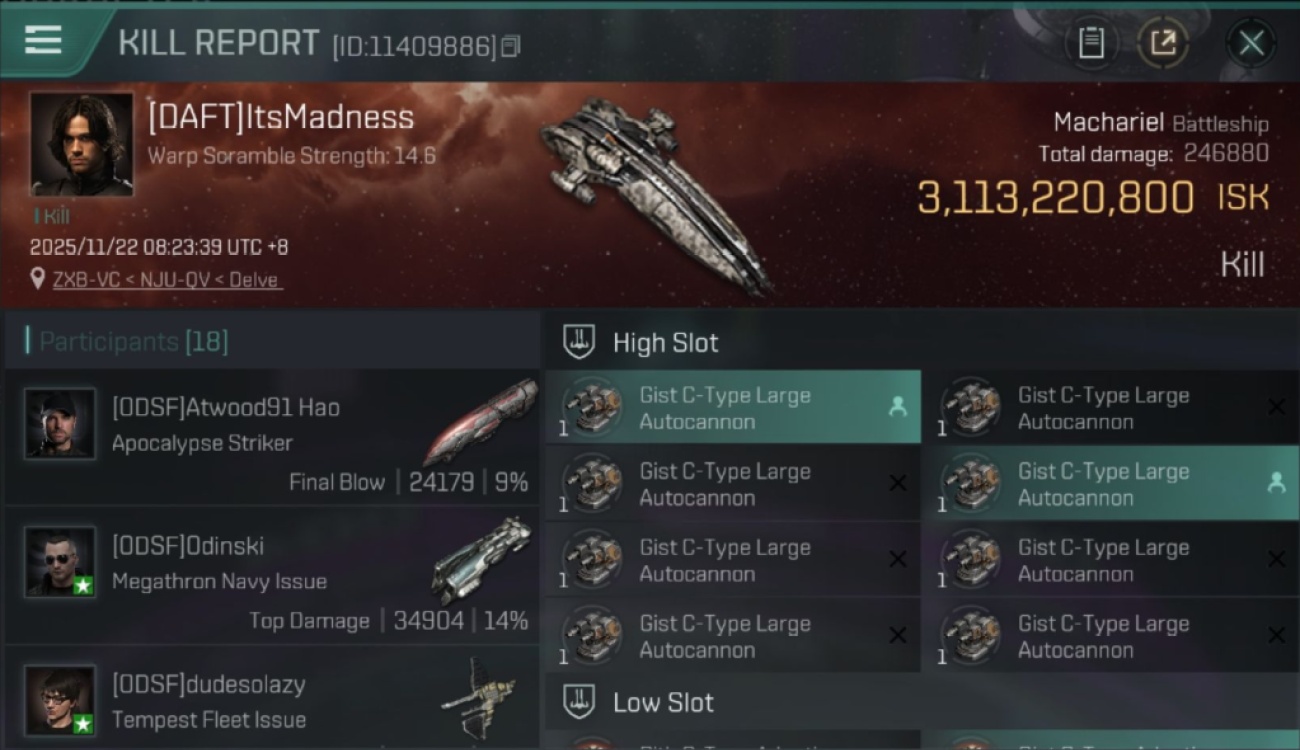
Task: Click the Machariel ship image
Action: pyautogui.click(x=655, y=195)
